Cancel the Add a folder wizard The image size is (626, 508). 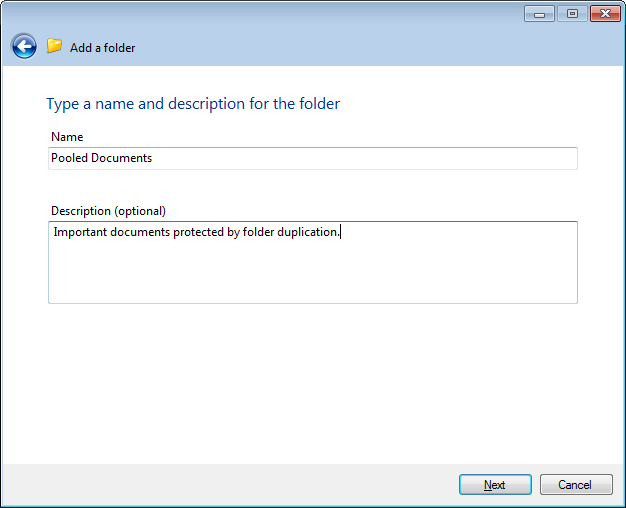[x=576, y=484]
